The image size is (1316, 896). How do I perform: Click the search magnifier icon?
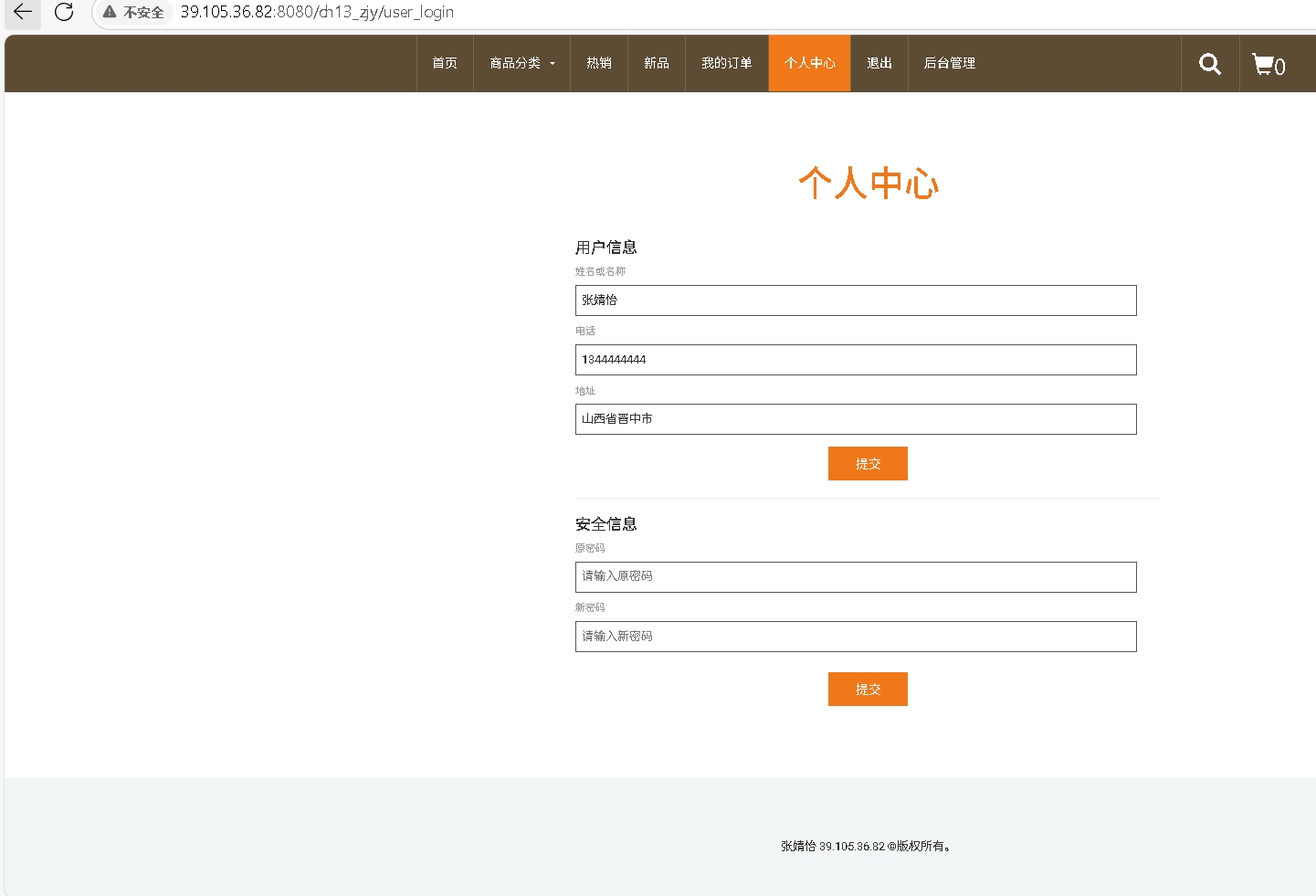pyautogui.click(x=1209, y=64)
